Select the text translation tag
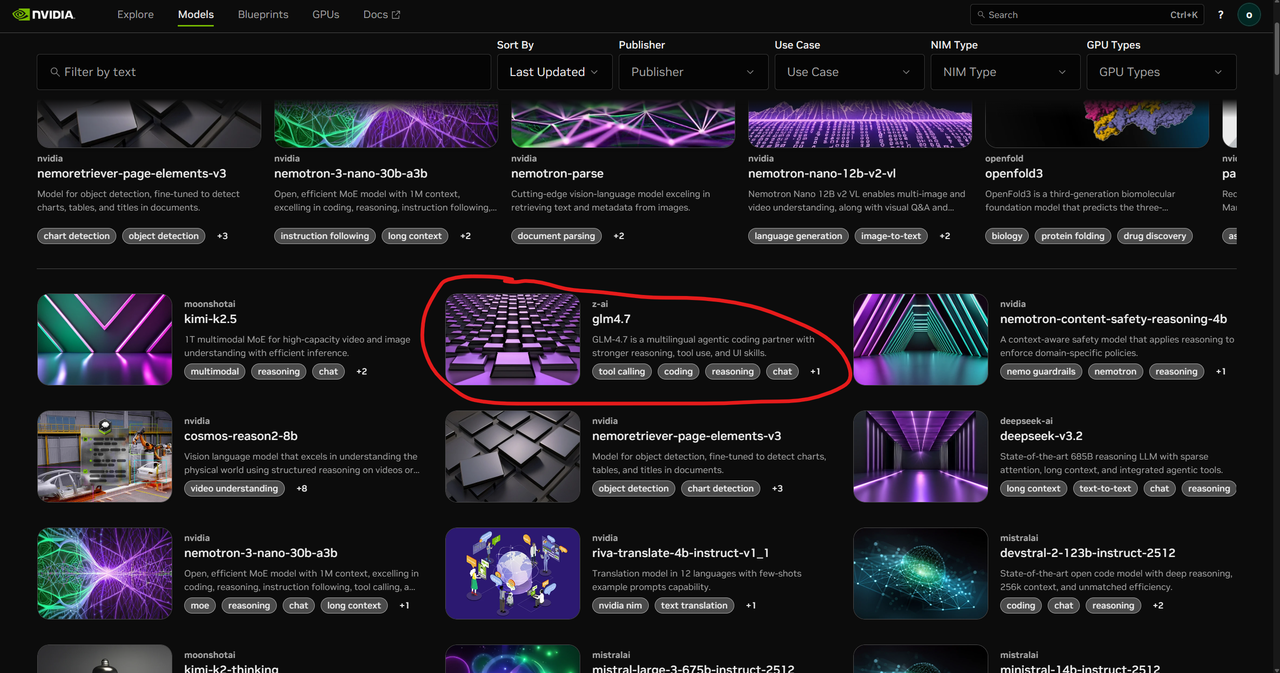The width and height of the screenshot is (1280, 673). (694, 605)
